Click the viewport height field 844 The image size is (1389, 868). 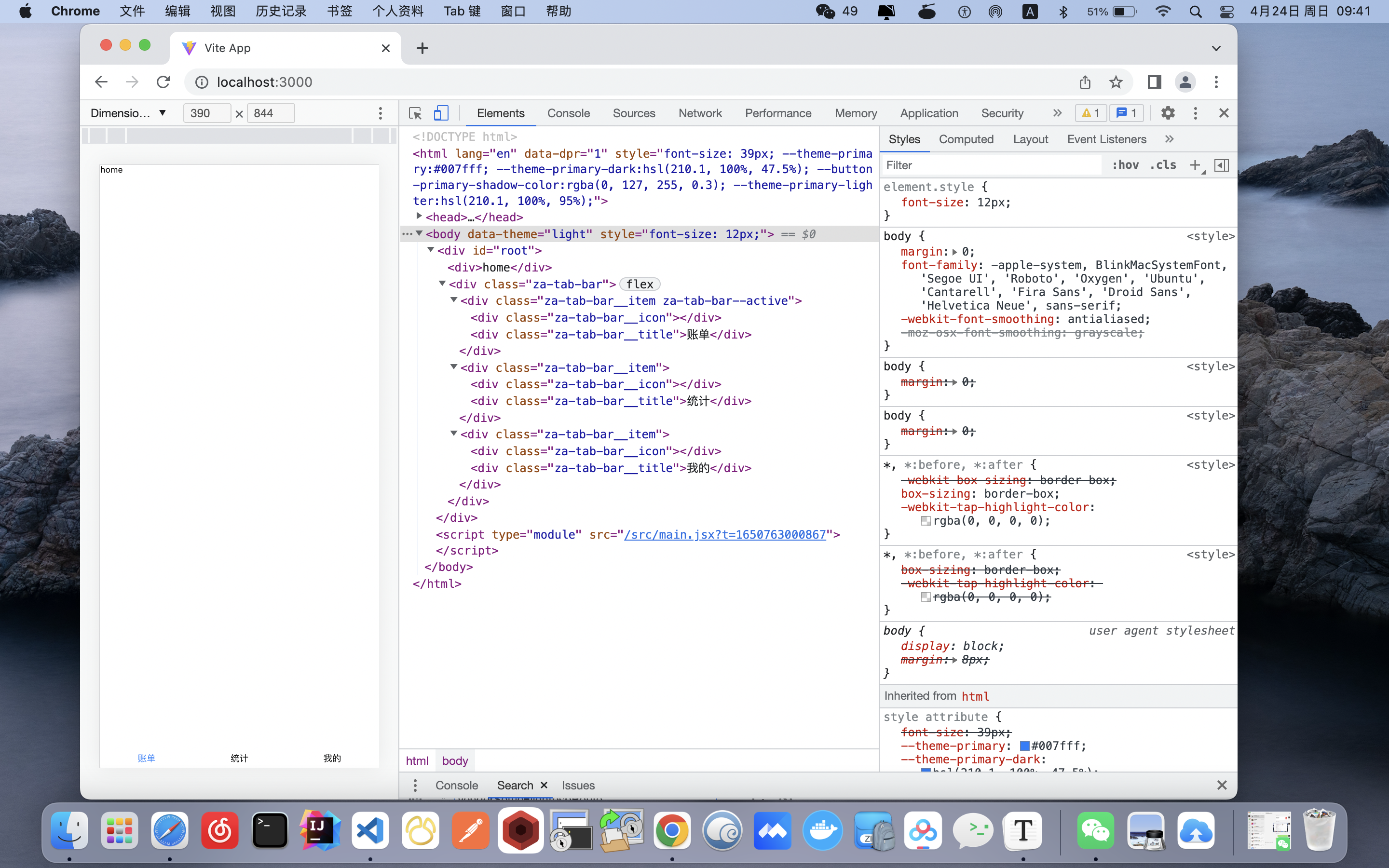pyautogui.click(x=271, y=113)
